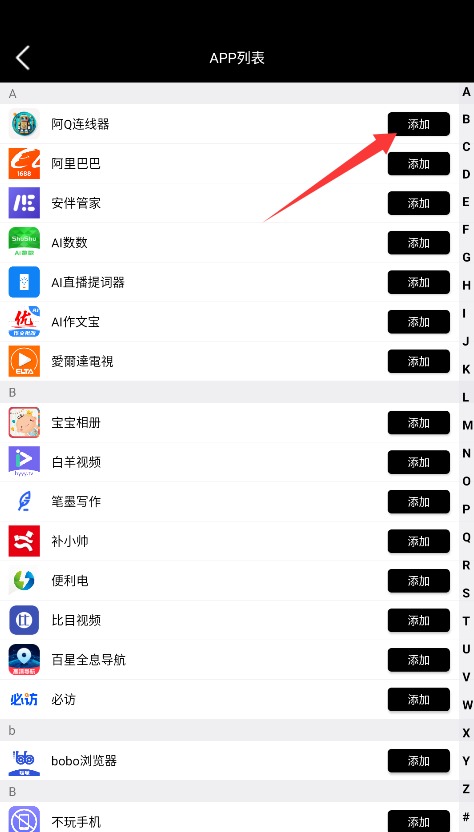Click 添加 beside 便利电
Screen dimensions: 474x832
click(x=419, y=581)
